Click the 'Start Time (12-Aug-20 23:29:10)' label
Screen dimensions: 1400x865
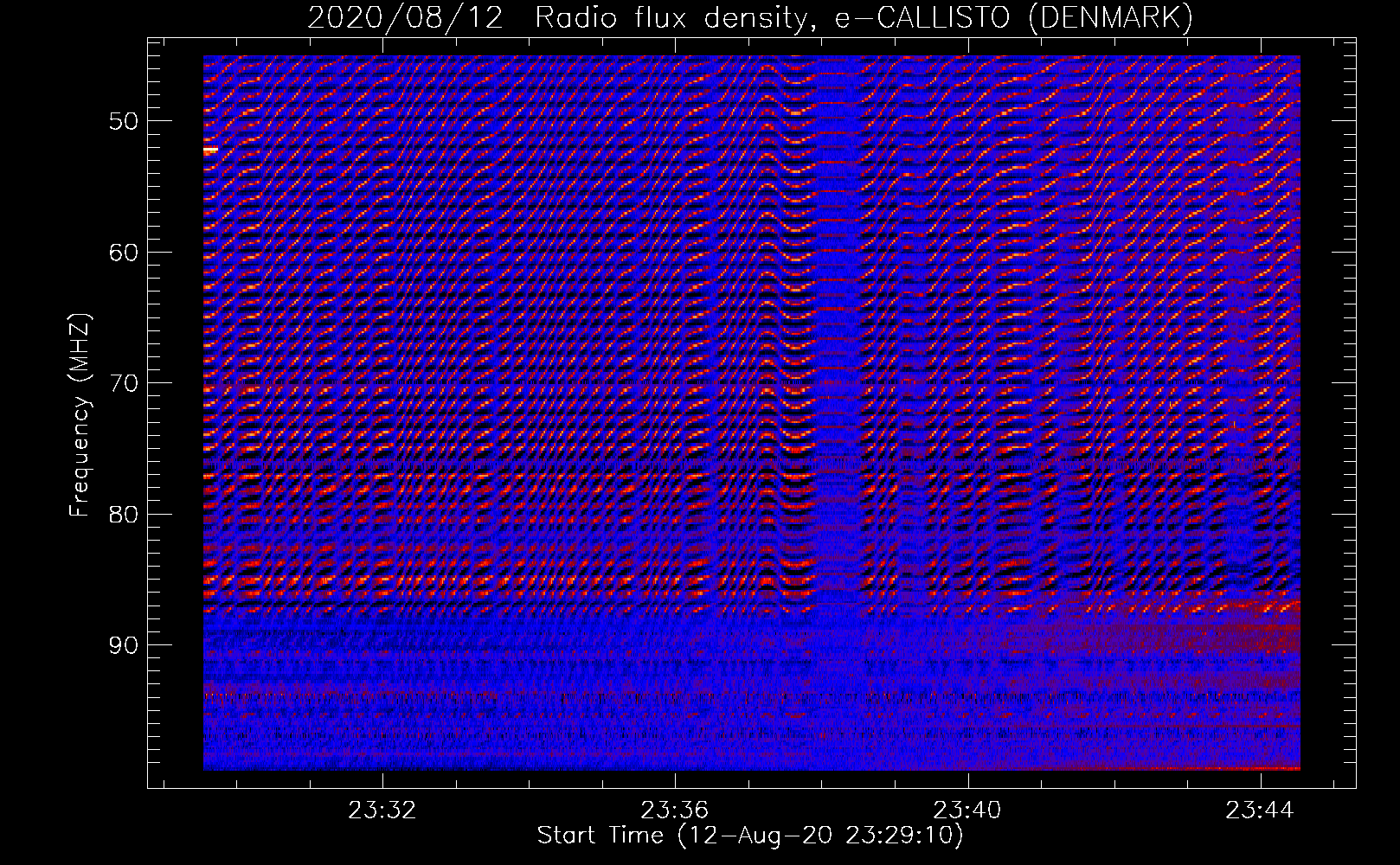tap(750, 836)
